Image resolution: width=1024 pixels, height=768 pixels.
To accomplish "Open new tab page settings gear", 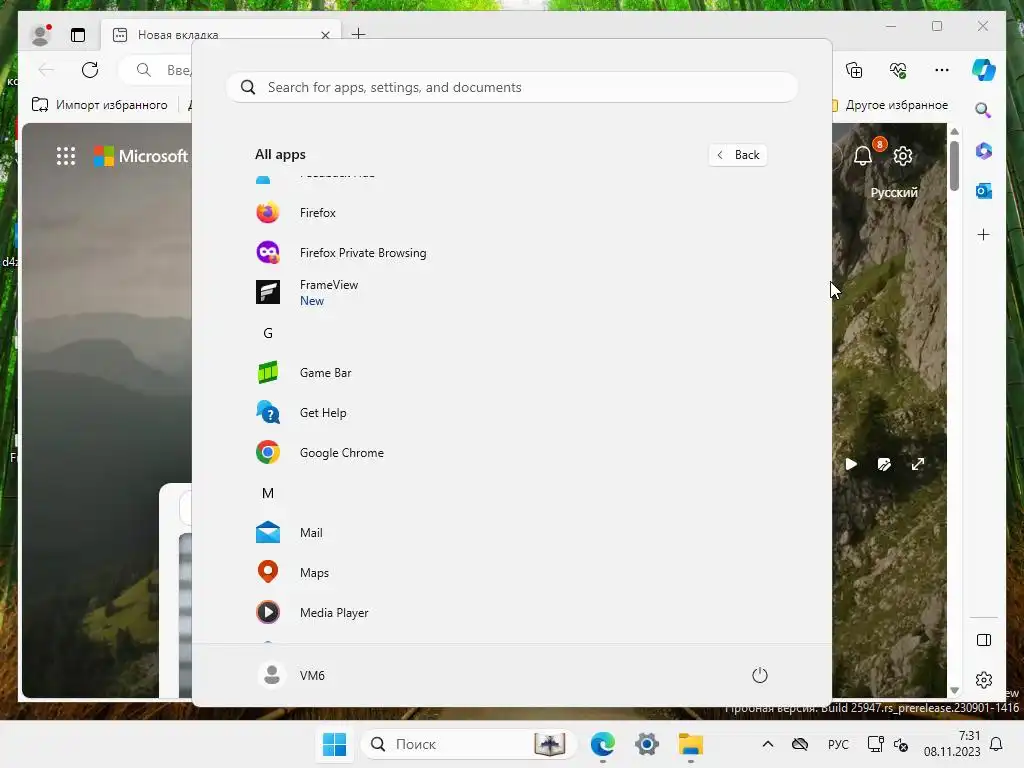I will tap(903, 156).
